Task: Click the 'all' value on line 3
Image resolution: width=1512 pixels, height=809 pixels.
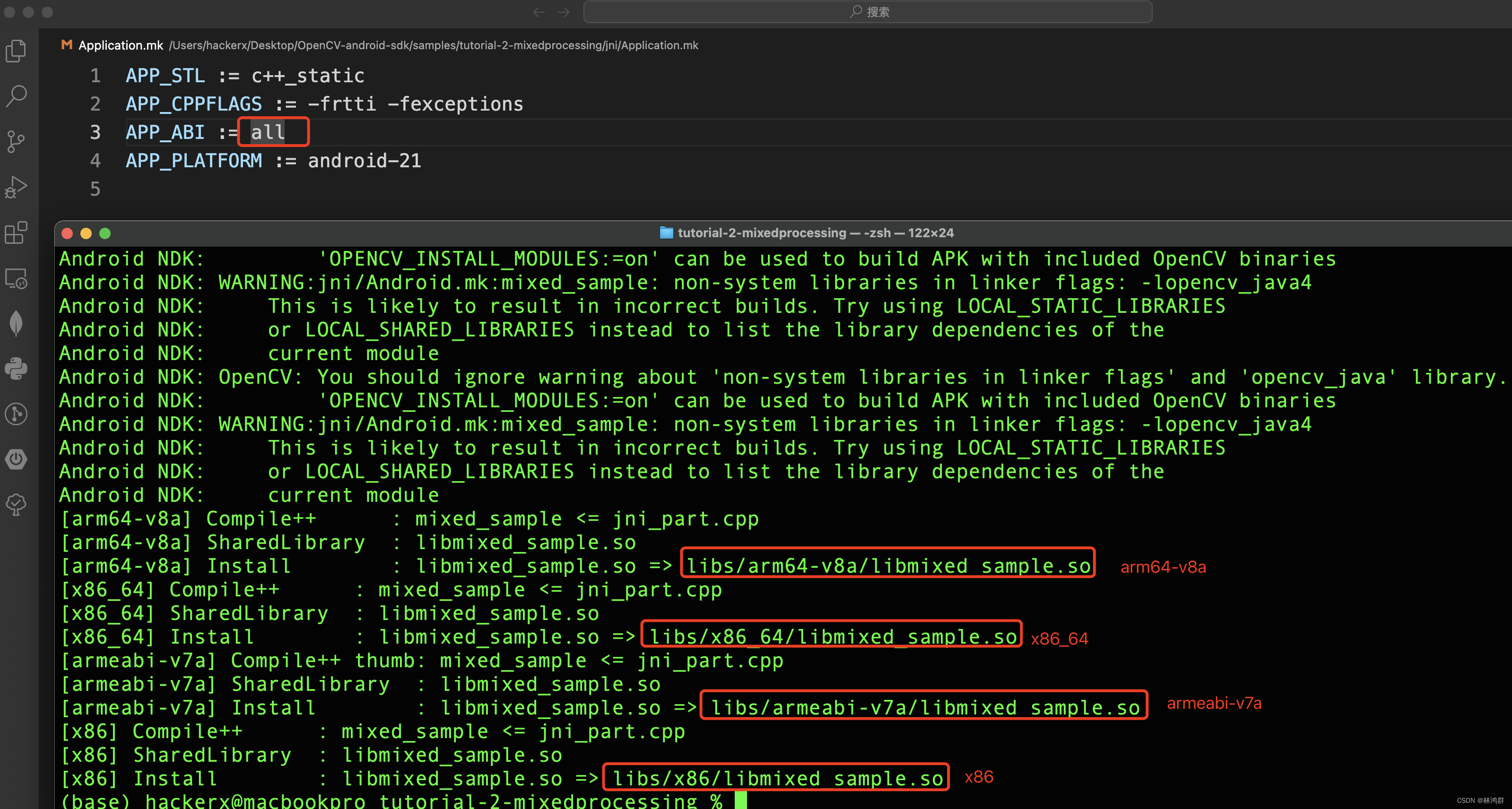Action: pyautogui.click(x=268, y=132)
